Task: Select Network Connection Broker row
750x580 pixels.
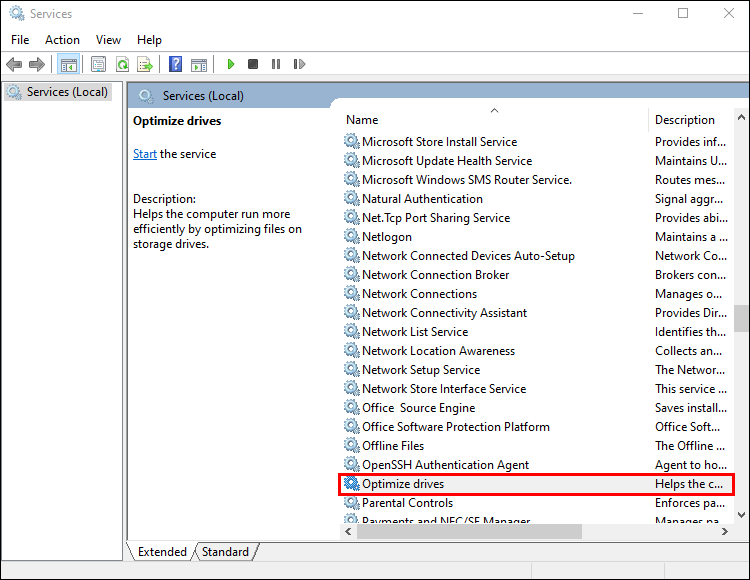Action: (x=537, y=275)
